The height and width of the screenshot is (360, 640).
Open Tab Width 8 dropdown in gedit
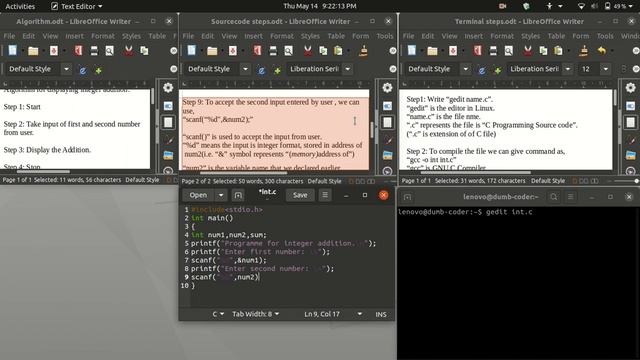256,314
